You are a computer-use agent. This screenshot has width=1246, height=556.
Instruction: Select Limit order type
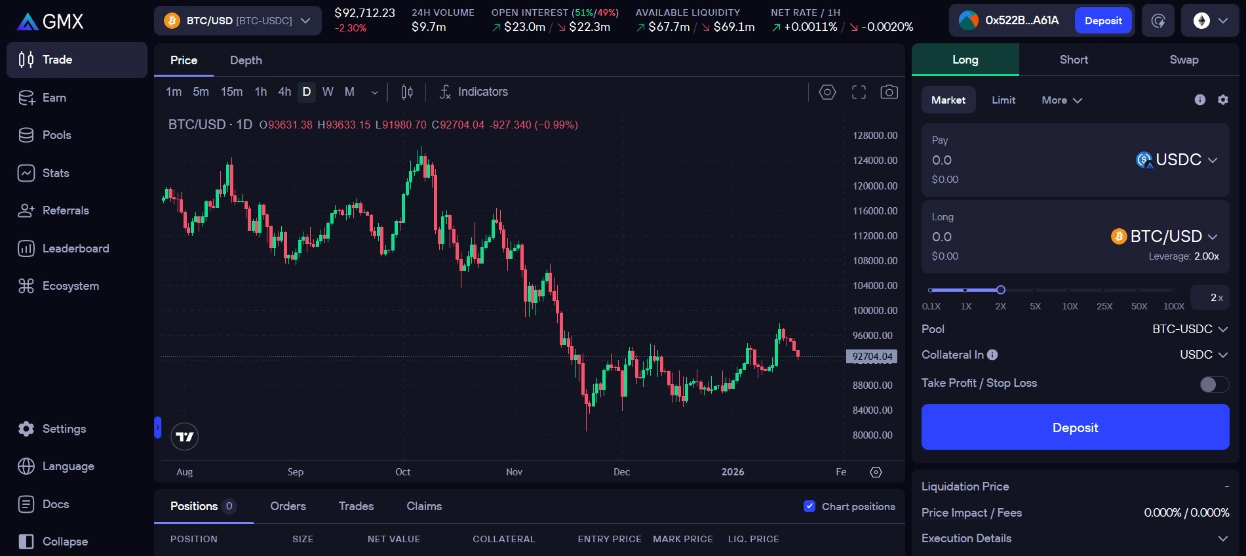tap(1004, 100)
